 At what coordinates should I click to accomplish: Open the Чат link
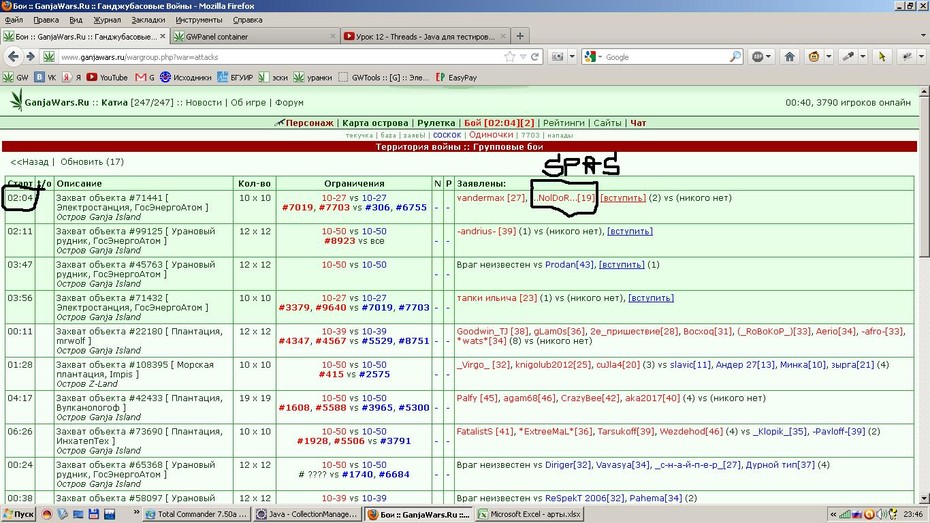638,123
